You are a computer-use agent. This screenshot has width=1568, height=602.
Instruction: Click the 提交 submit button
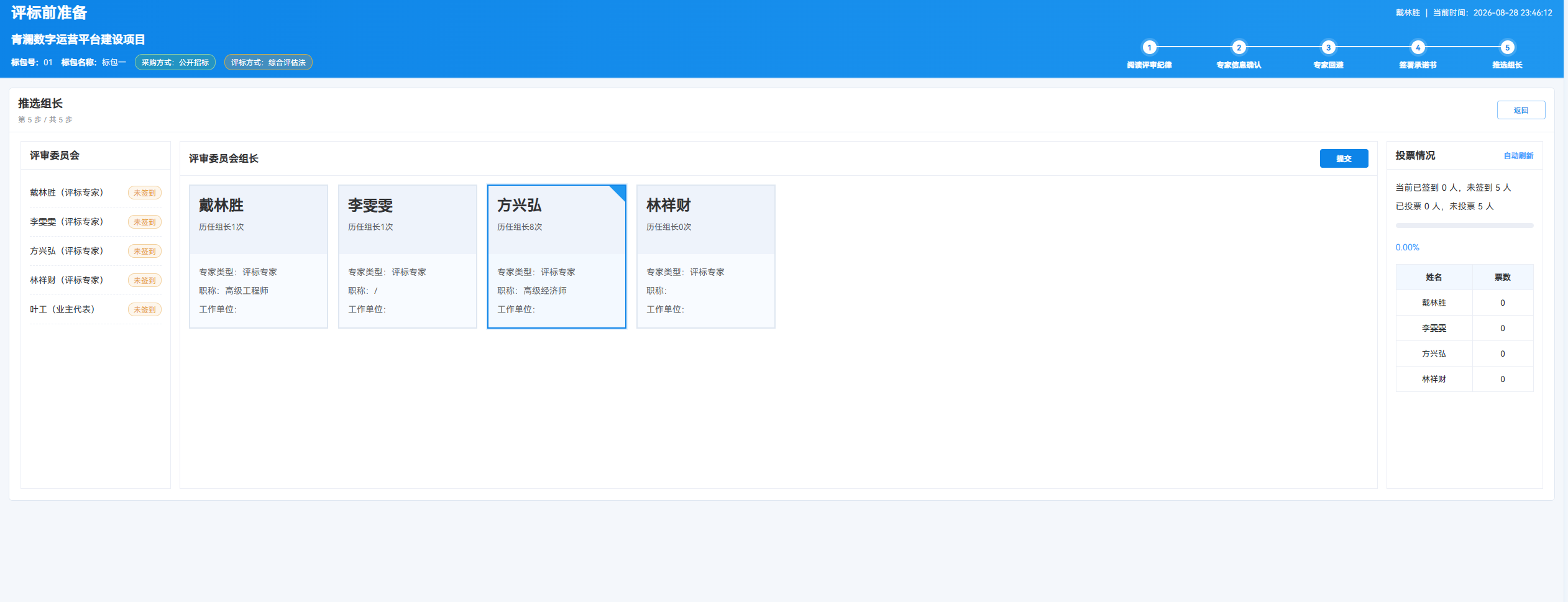click(x=1344, y=158)
